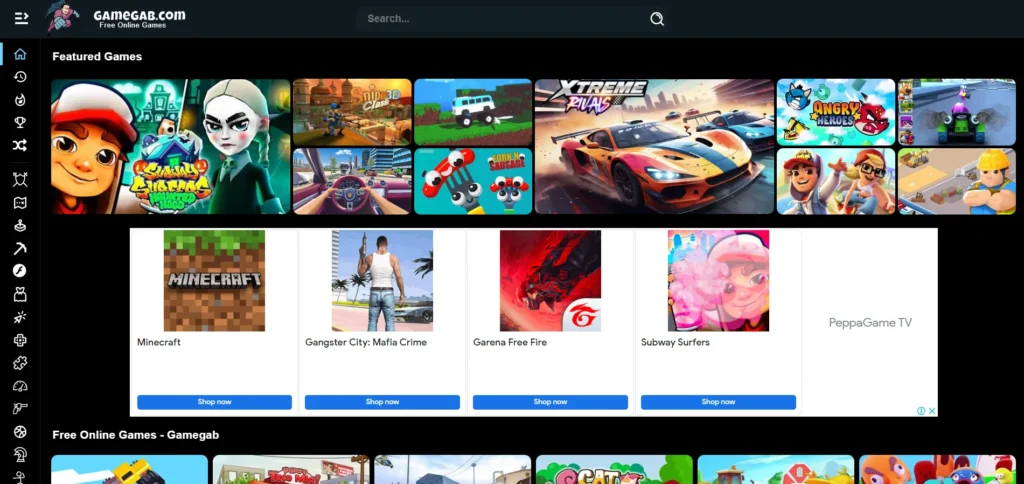Open hot games flame icon
The image size is (1024, 484).
pos(20,100)
